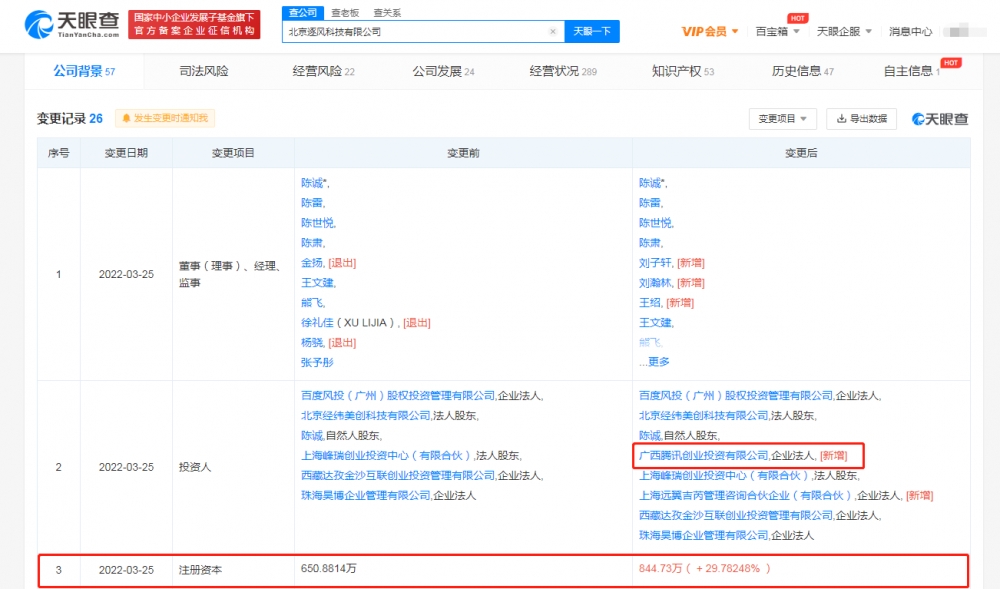Viewport: 1000px width, 589px height.
Task: Open the 天眼企服 dropdown menu
Action: point(844,31)
